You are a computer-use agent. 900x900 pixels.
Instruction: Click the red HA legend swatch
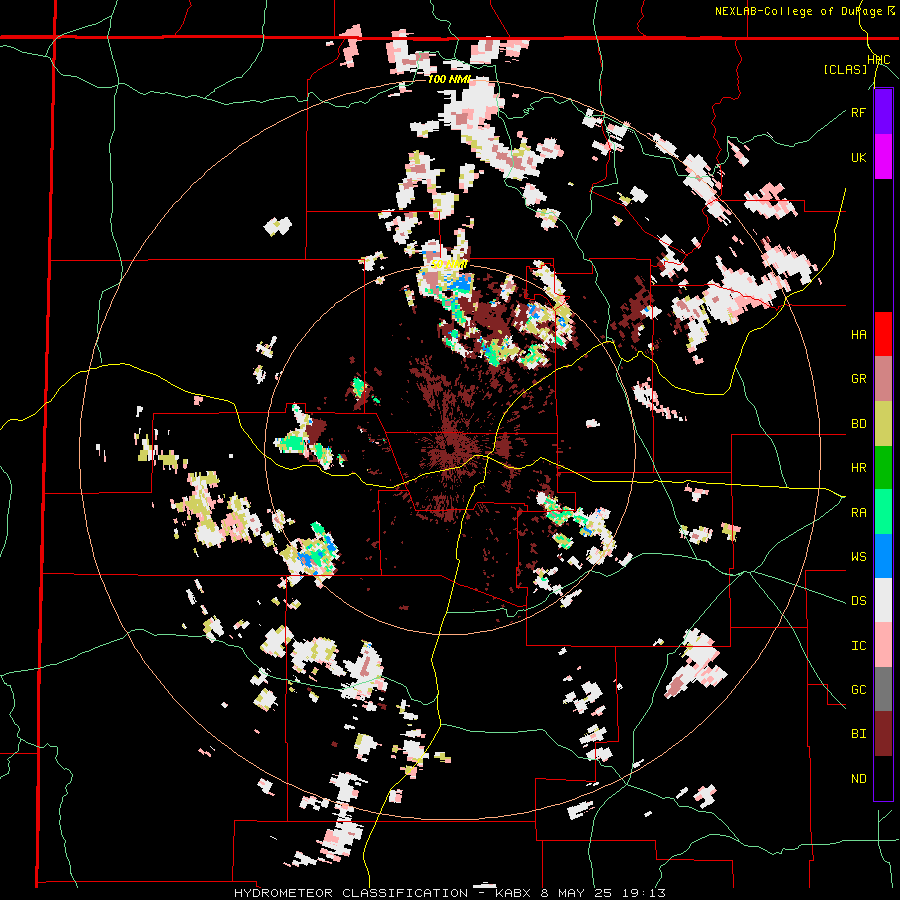883,334
